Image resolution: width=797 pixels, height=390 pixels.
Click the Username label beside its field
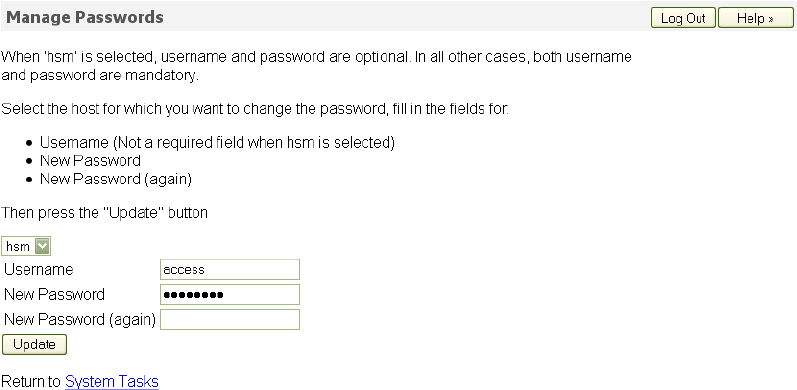39,269
